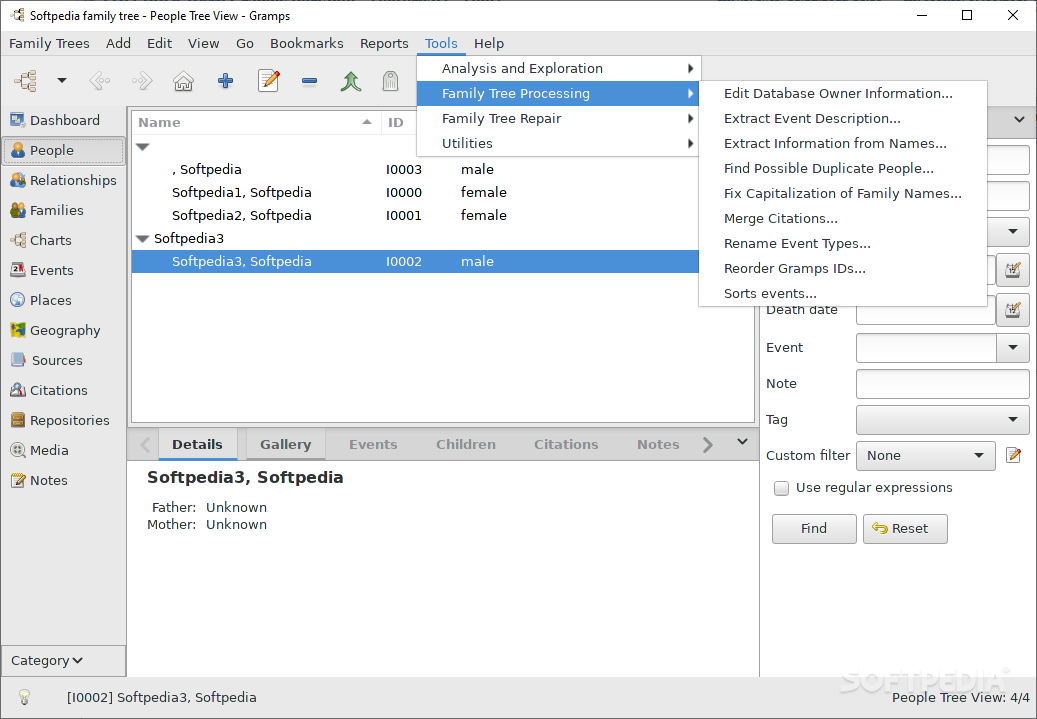Open the Relationships view in the sidebar
1037x719 pixels.
pos(63,180)
